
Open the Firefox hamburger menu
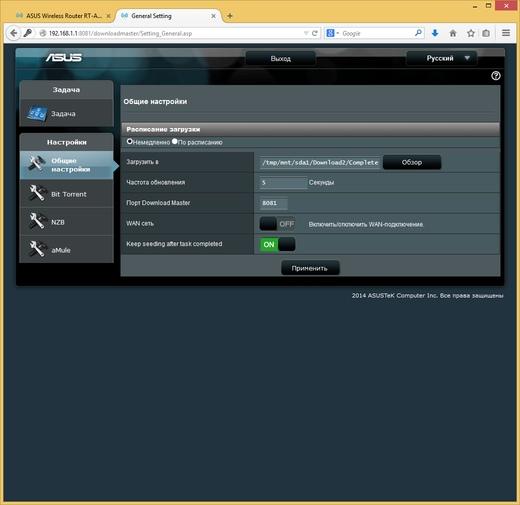point(506,33)
